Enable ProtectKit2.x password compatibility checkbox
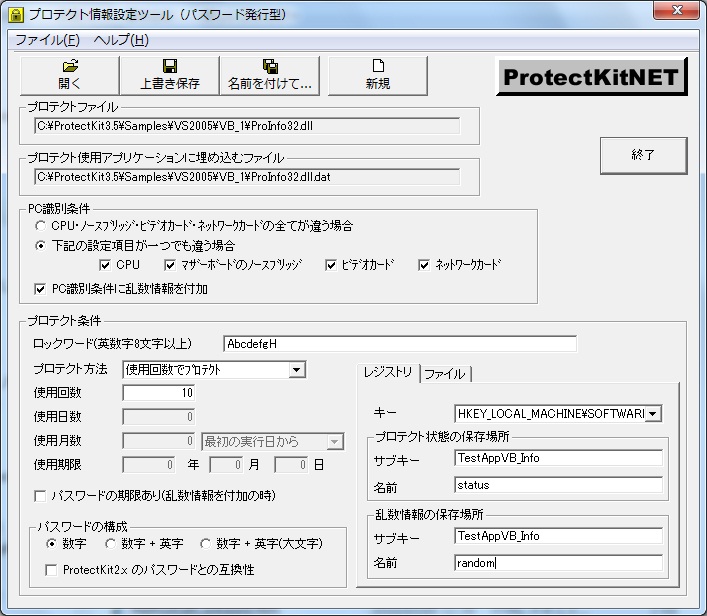 [x=51, y=570]
